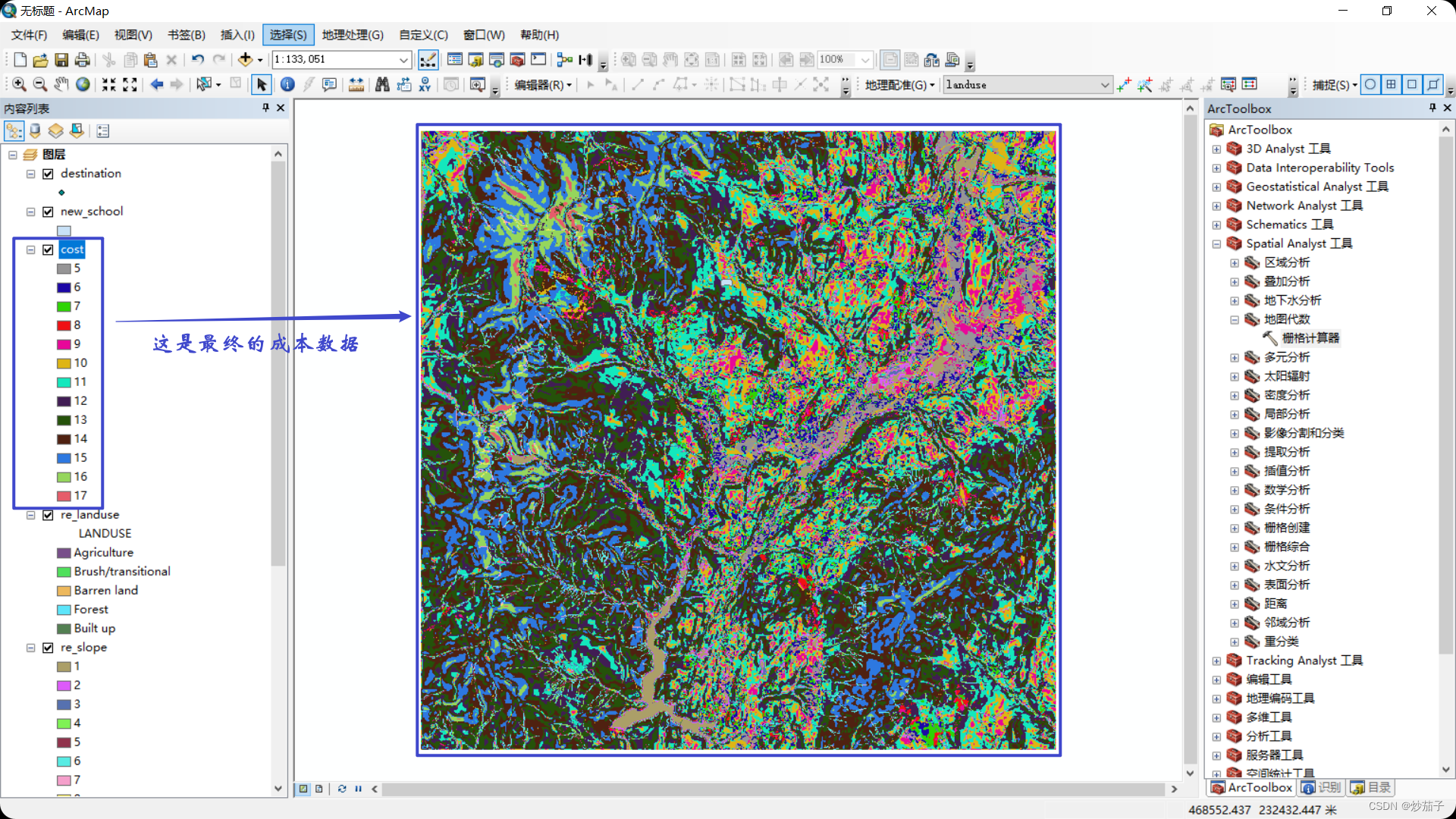Open the 编辑器(R) dropdown button

pyautogui.click(x=543, y=85)
